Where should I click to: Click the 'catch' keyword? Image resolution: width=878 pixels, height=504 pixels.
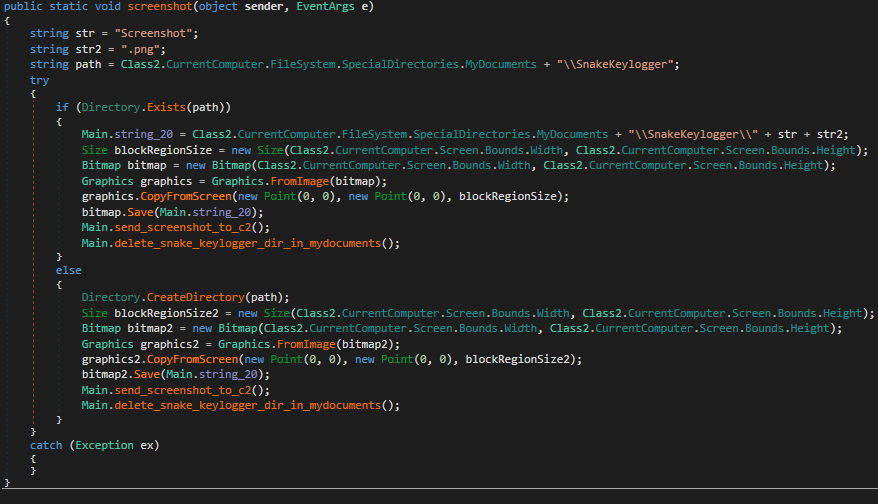click(x=46, y=445)
